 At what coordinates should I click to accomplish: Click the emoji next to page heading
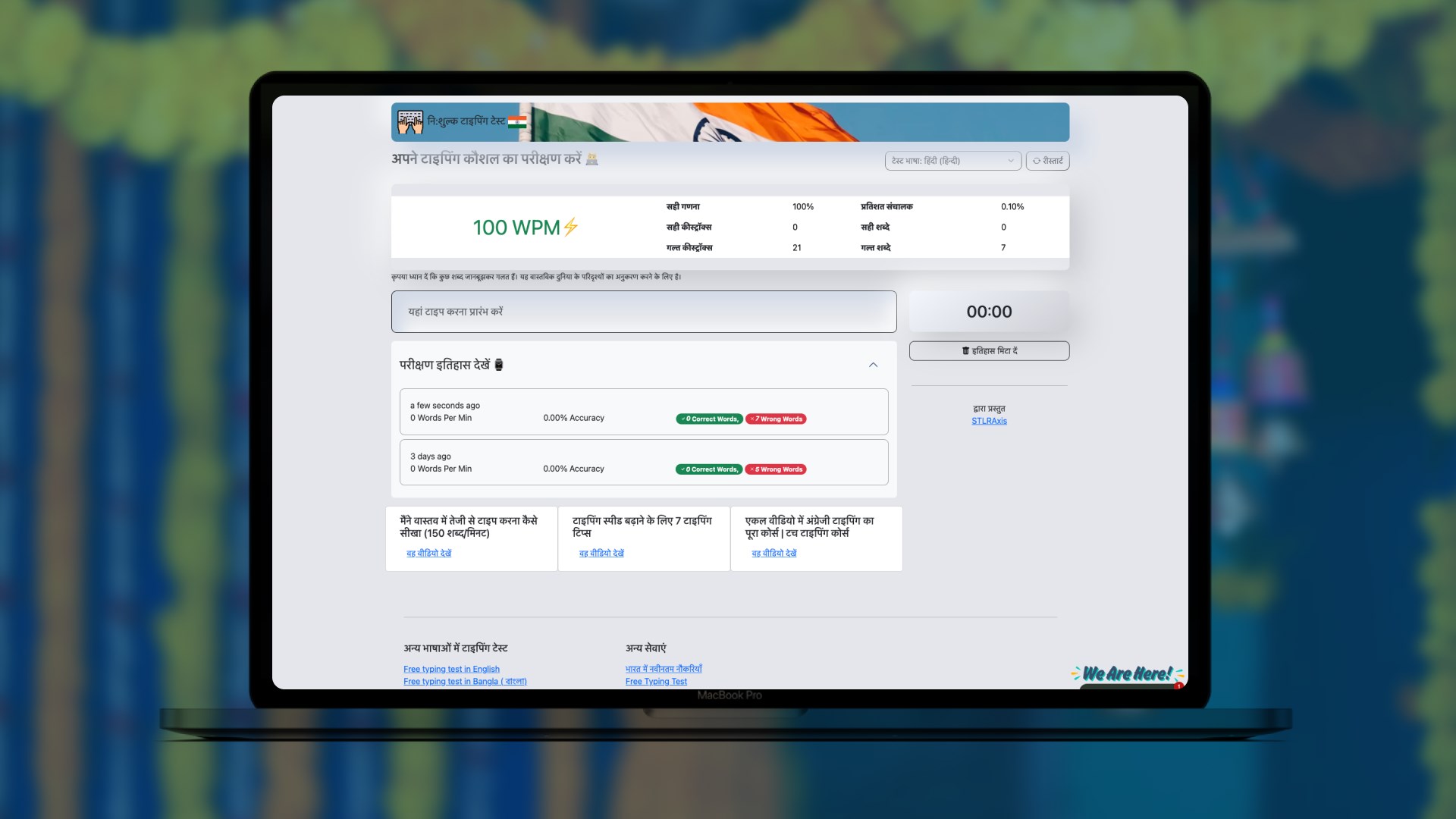[x=592, y=159]
